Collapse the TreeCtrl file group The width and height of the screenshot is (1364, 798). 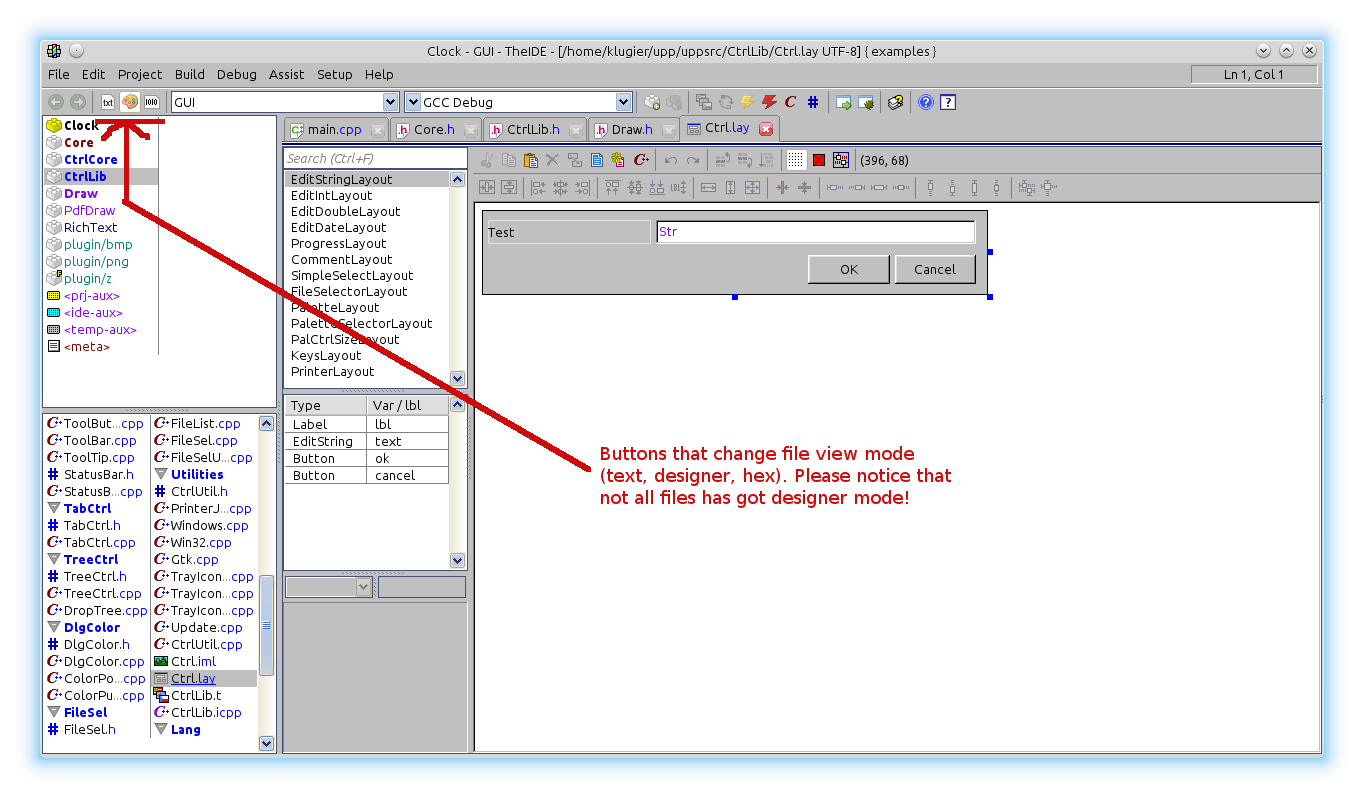click(x=54, y=560)
